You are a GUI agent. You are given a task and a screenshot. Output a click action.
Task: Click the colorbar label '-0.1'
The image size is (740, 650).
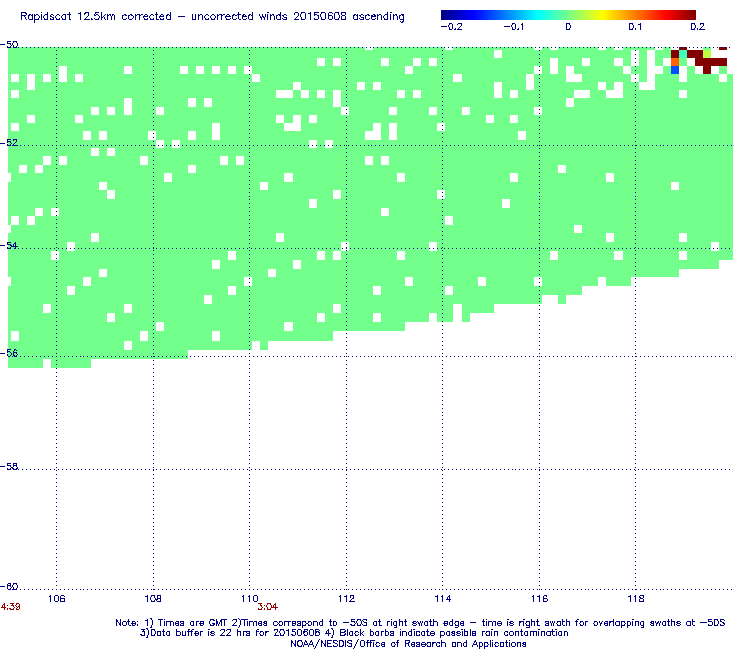tap(513, 27)
